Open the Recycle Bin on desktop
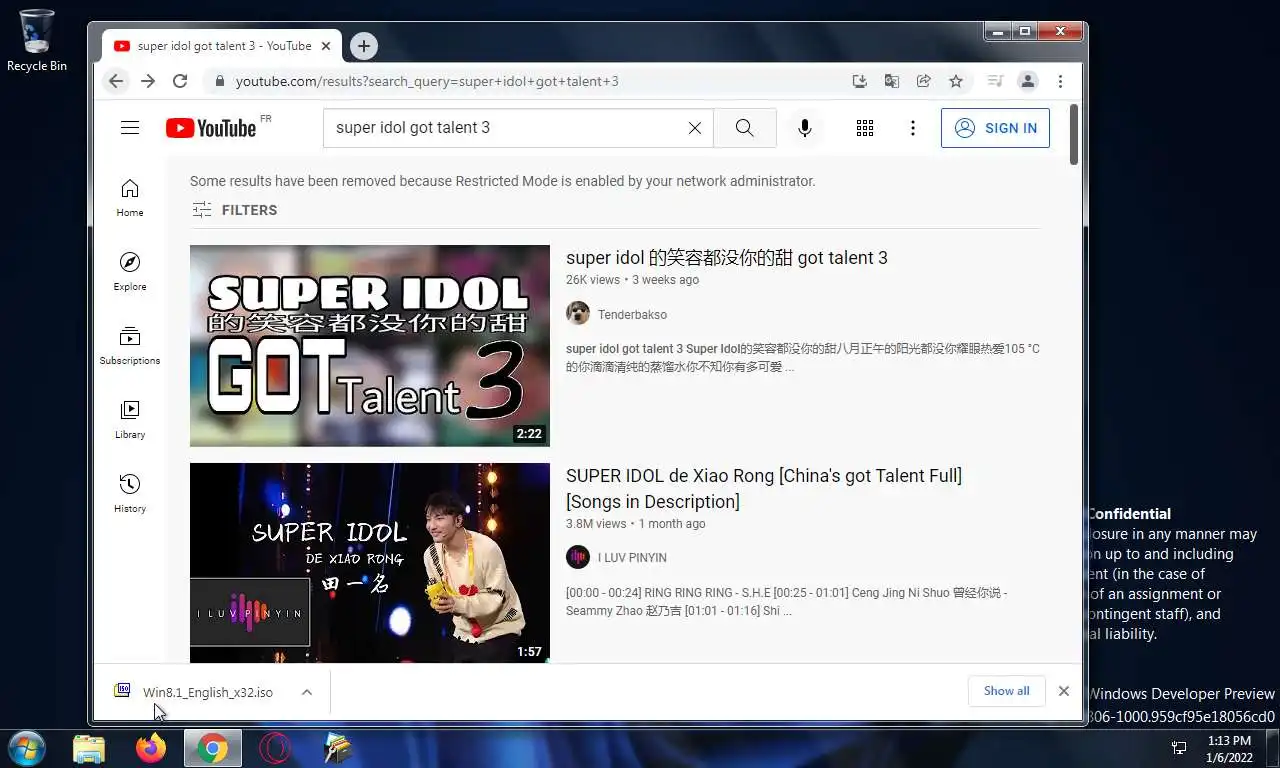The image size is (1280, 768). (37, 41)
